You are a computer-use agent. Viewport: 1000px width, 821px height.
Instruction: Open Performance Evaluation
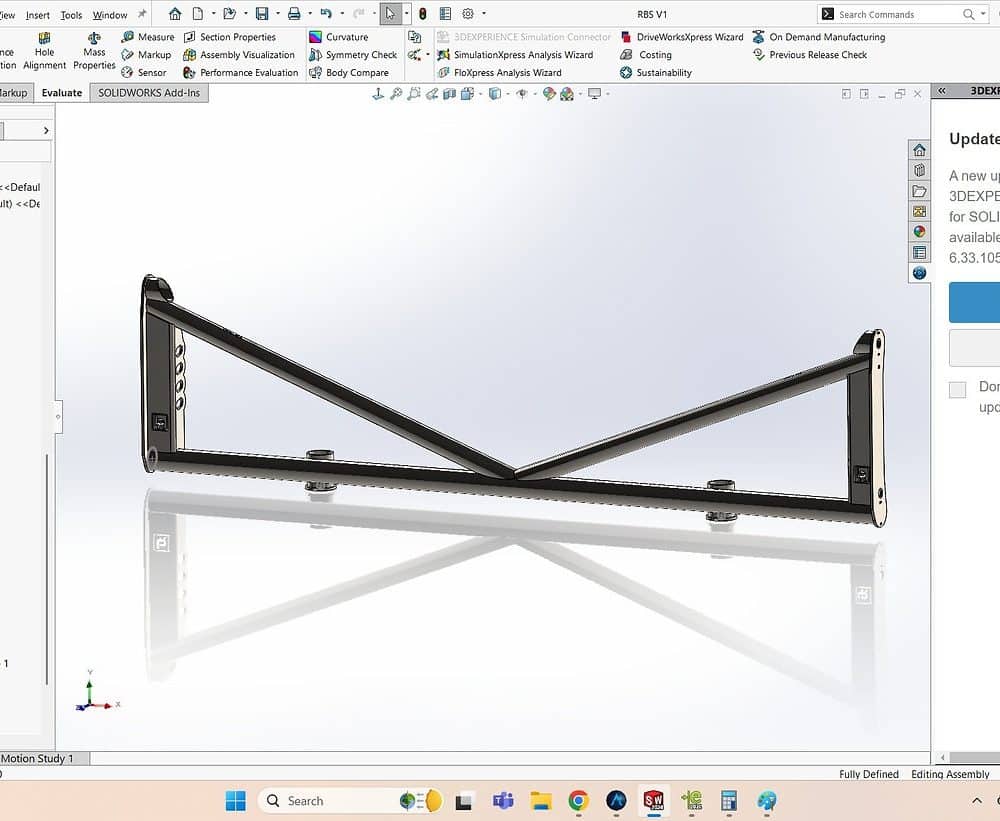(240, 73)
